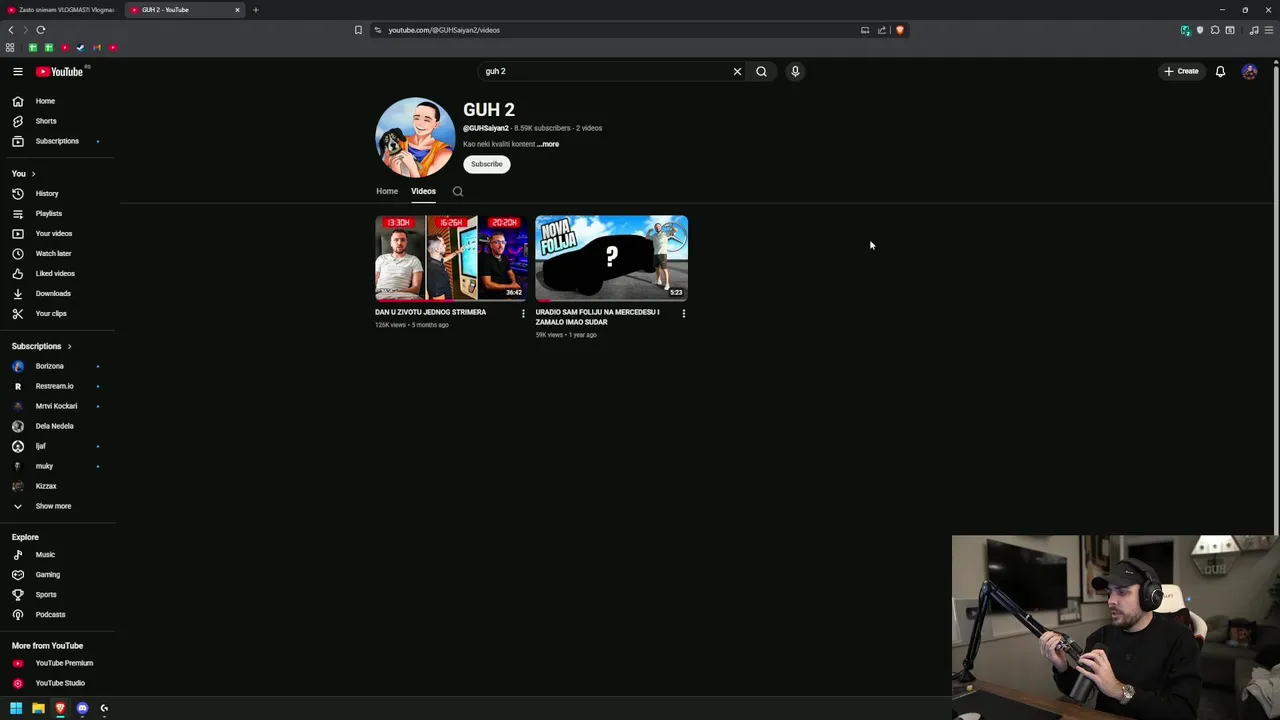The height and width of the screenshot is (720, 1280).
Task: Open the Kizzax channel subscription
Action: coord(57,486)
